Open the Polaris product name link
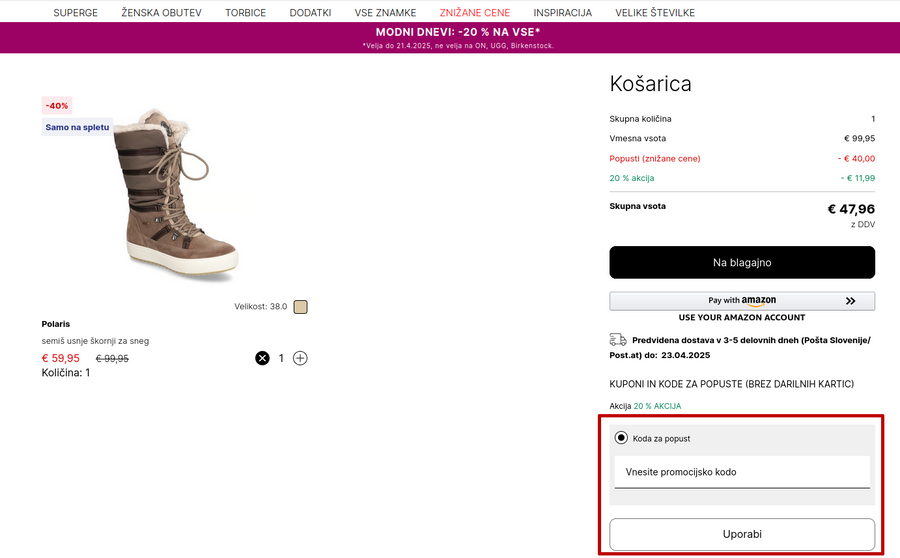 [56, 324]
